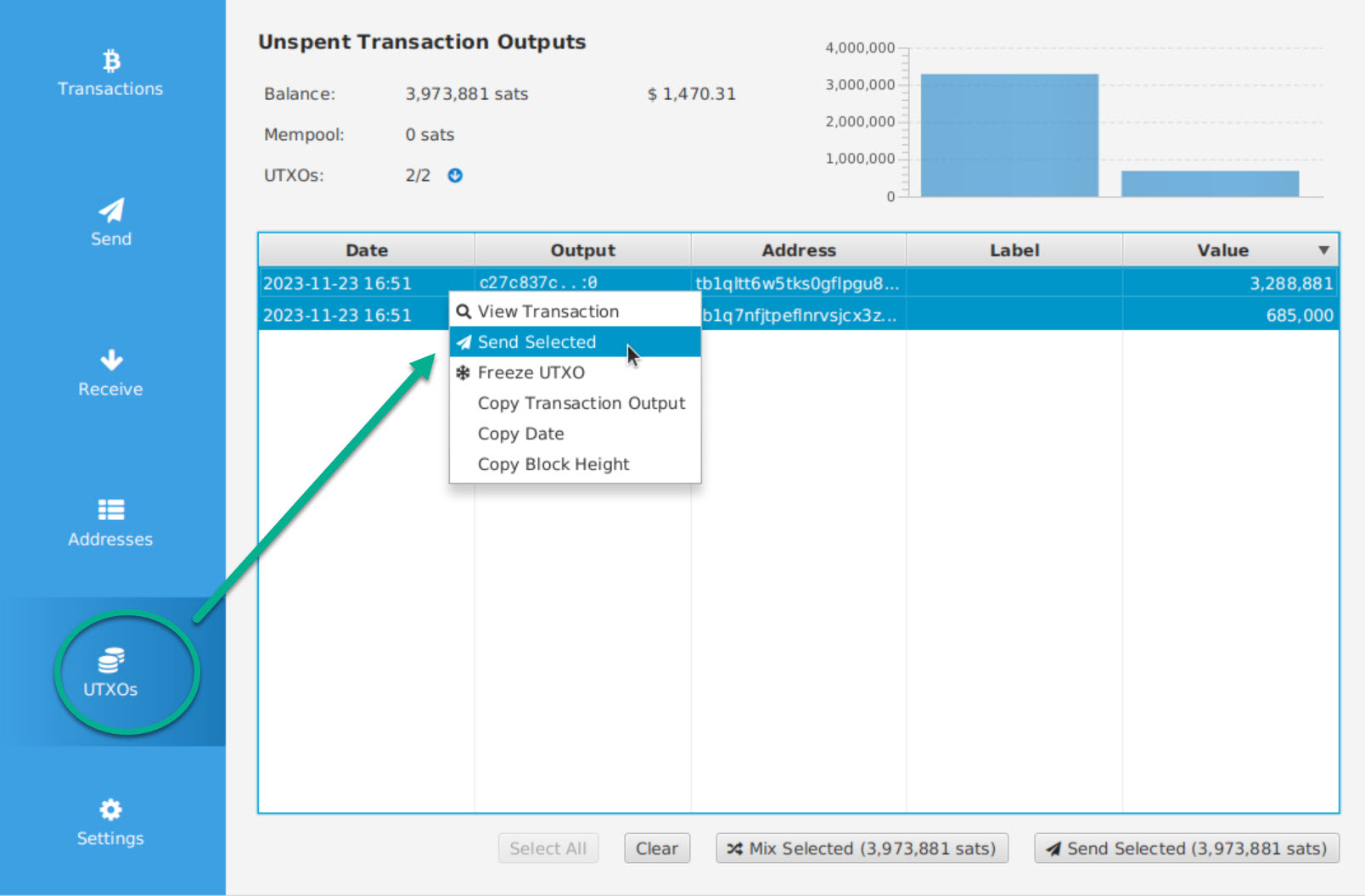Choose Freeze UTXO from context menu
The height and width of the screenshot is (896, 1365).
(531, 372)
